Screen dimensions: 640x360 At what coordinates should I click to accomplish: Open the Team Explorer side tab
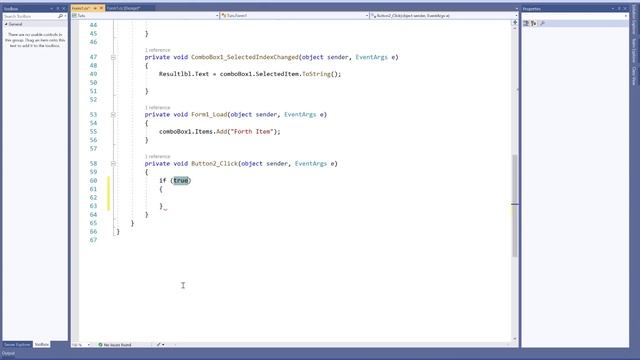point(634,50)
